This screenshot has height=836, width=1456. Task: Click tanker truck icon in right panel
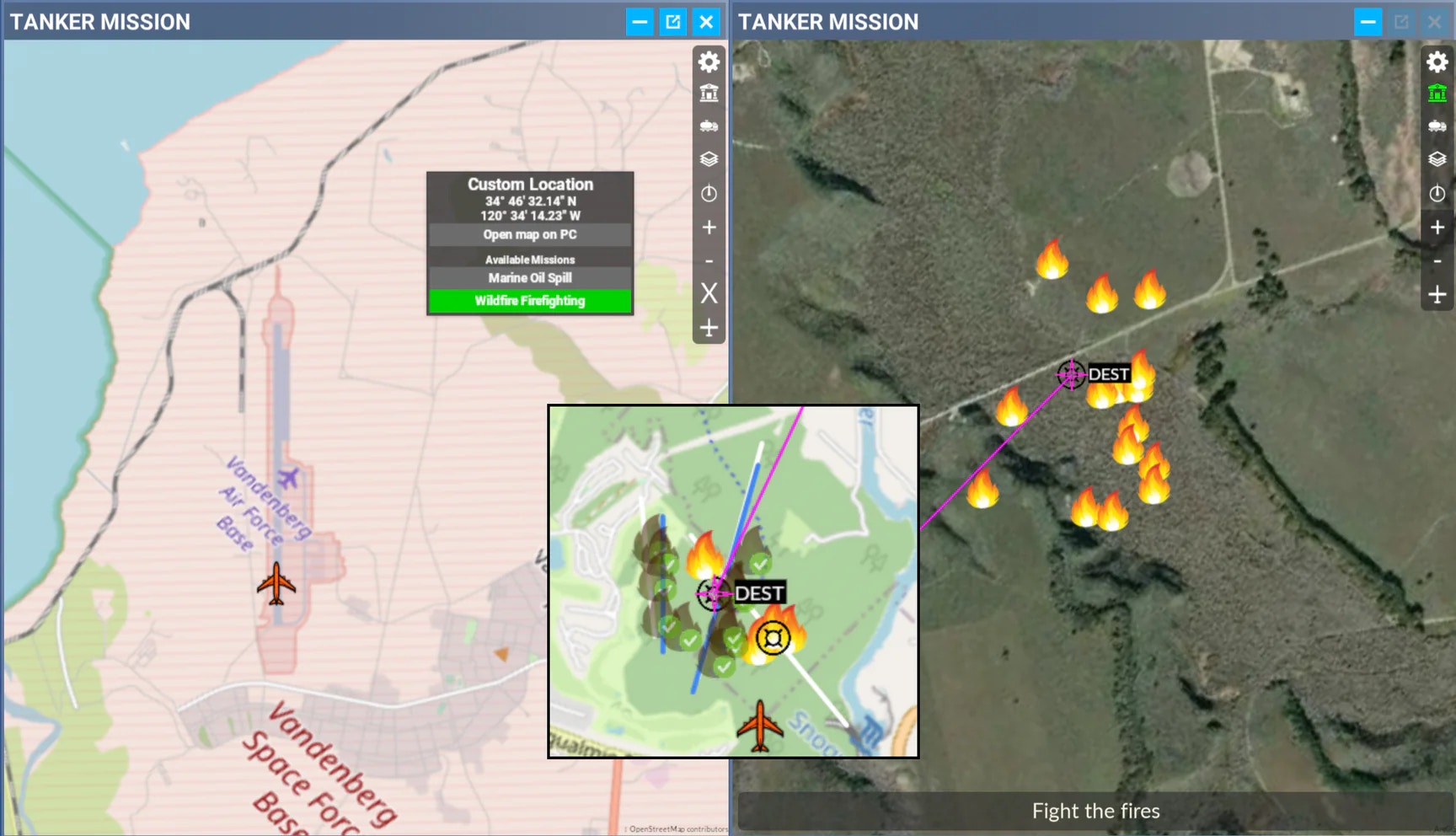1437,126
